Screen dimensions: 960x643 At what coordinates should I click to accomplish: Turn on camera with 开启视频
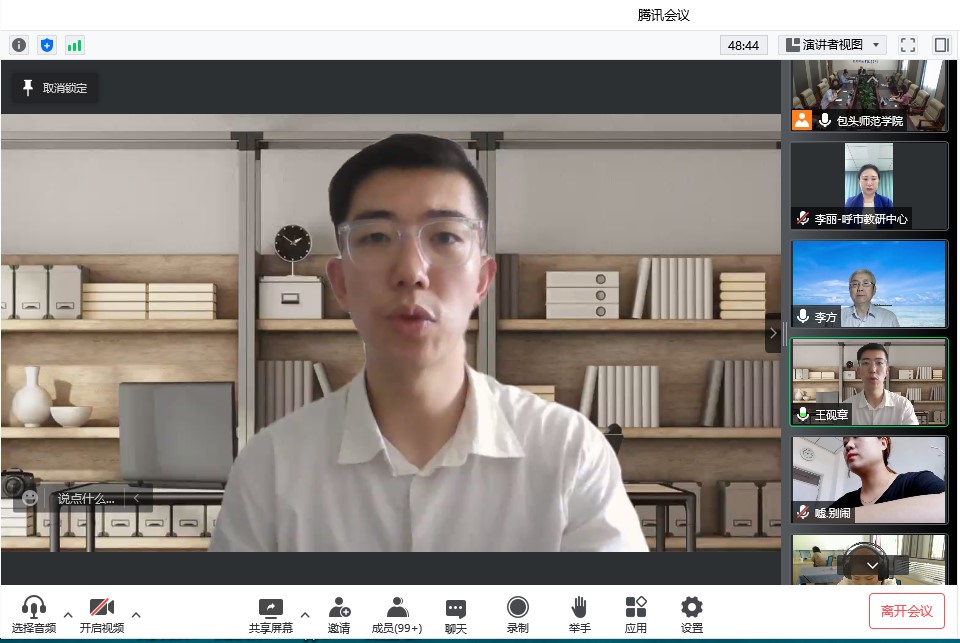[102, 614]
